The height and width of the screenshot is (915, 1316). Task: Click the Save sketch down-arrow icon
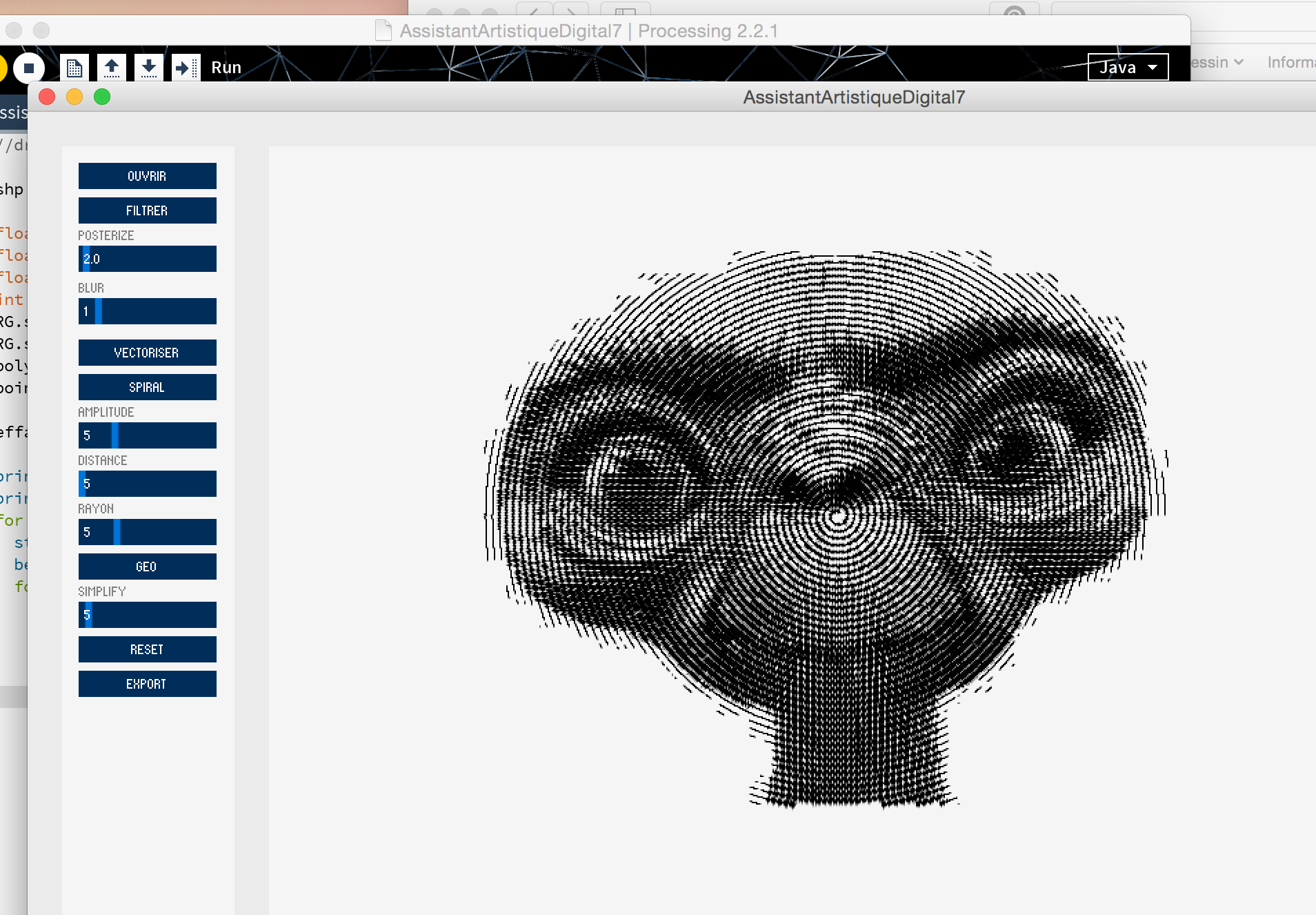pos(148,68)
